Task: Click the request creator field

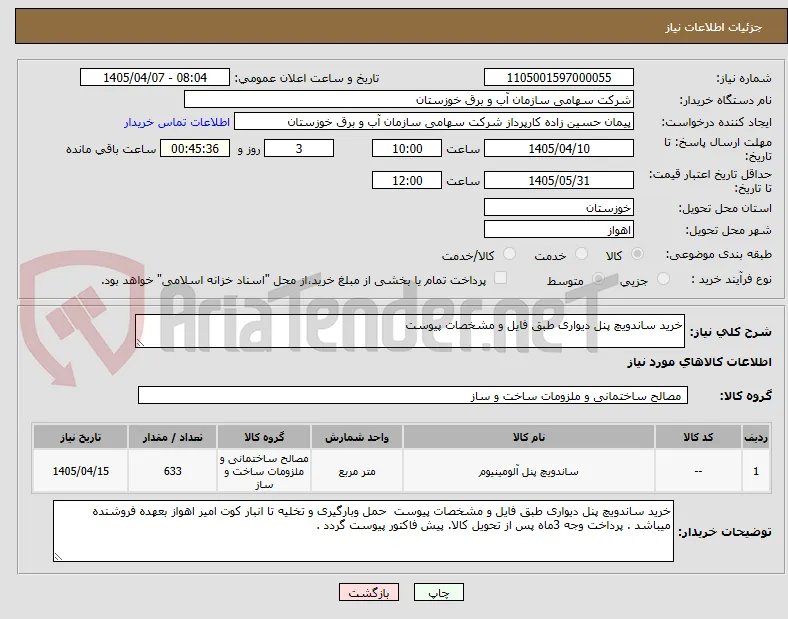Action: [x=434, y=122]
